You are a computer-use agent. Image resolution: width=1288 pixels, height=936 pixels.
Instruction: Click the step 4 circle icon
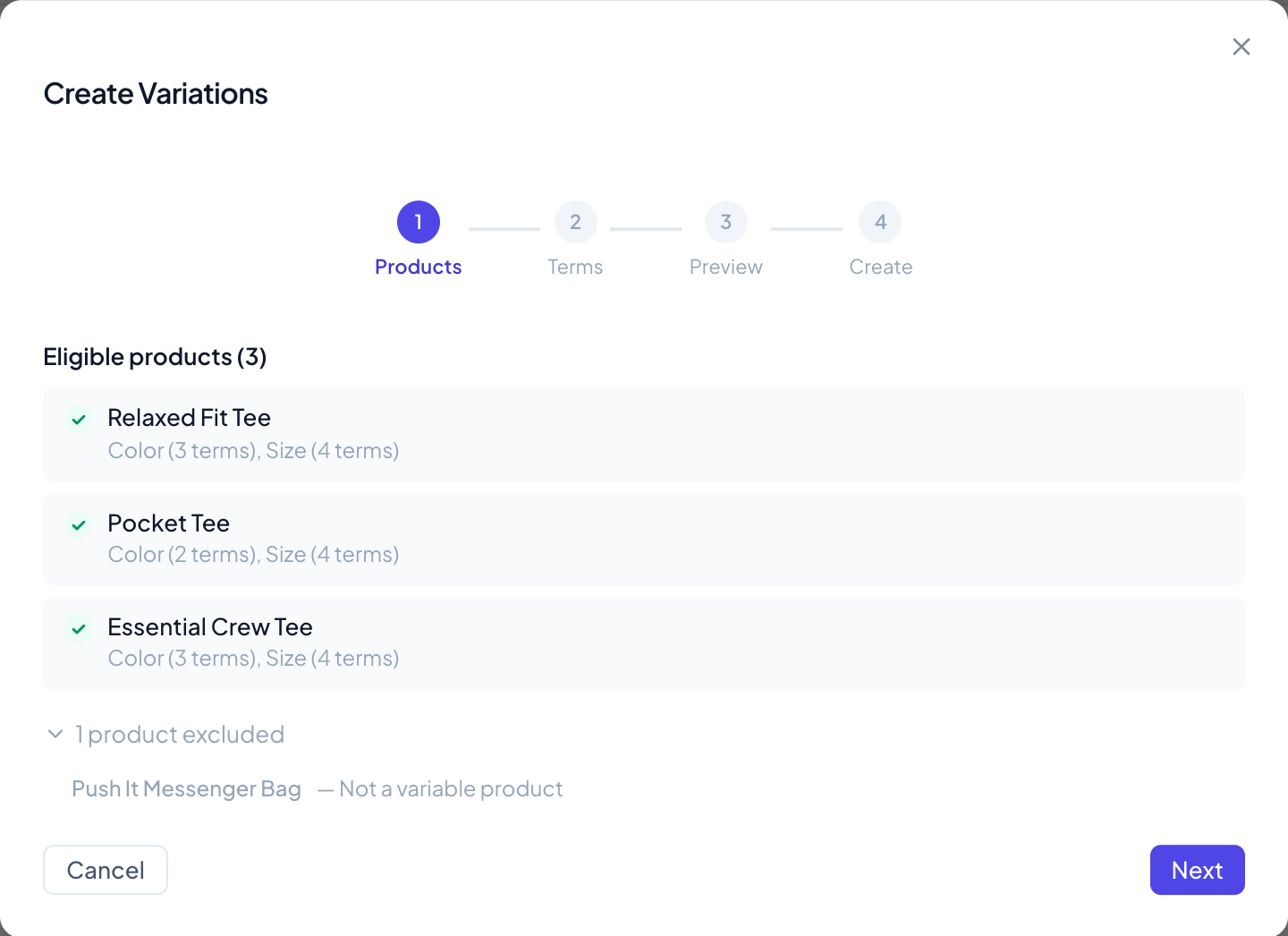click(880, 222)
